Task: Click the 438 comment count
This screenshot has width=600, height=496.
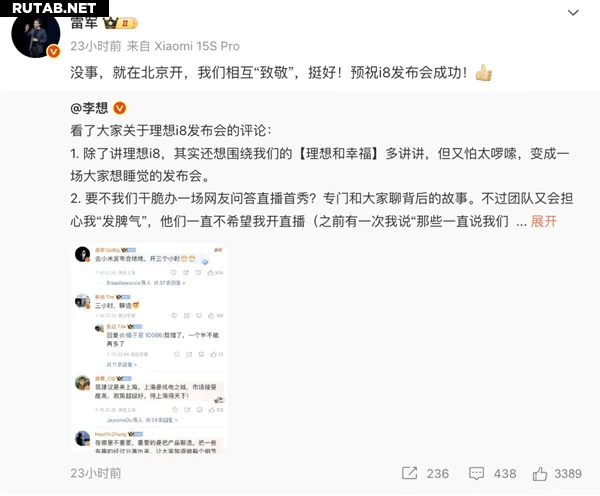Action: [x=505, y=474]
